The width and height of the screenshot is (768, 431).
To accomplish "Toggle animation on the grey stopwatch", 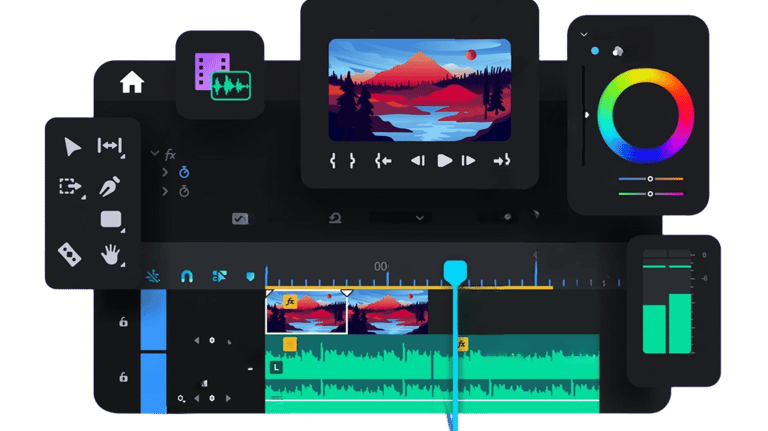I will pos(184,192).
